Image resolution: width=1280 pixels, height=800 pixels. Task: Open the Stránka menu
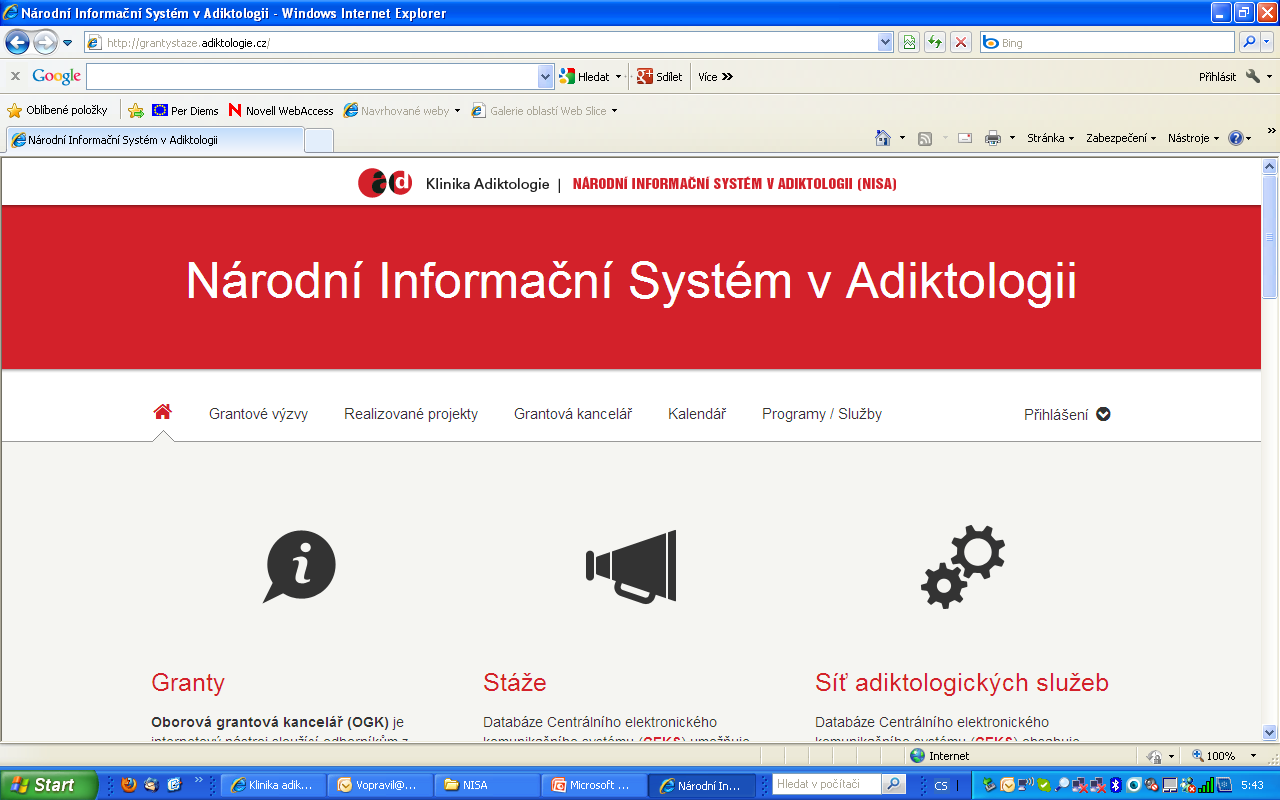[1050, 138]
